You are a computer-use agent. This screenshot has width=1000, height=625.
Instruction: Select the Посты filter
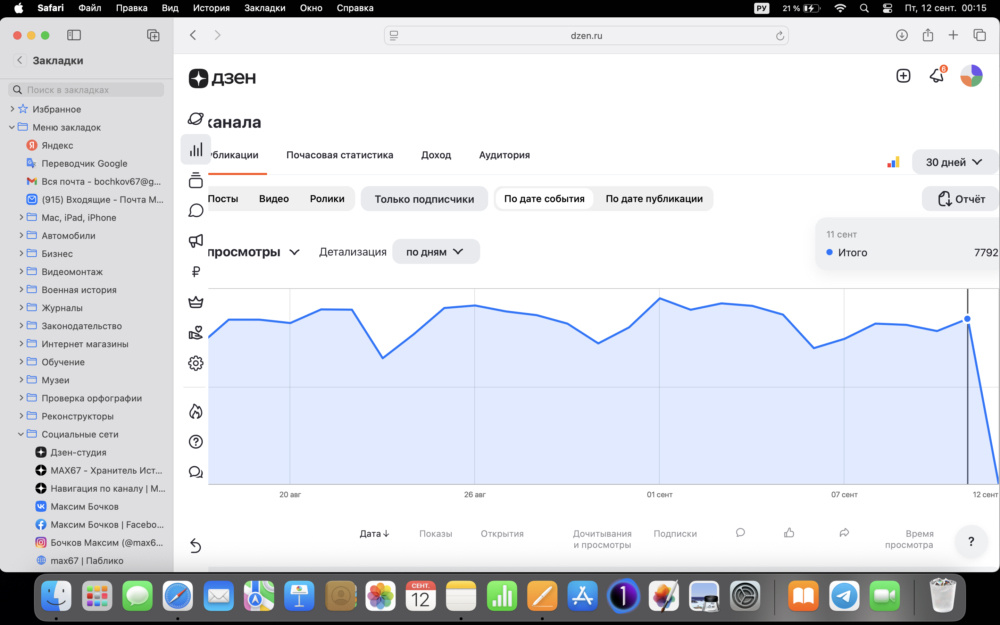[223, 199]
